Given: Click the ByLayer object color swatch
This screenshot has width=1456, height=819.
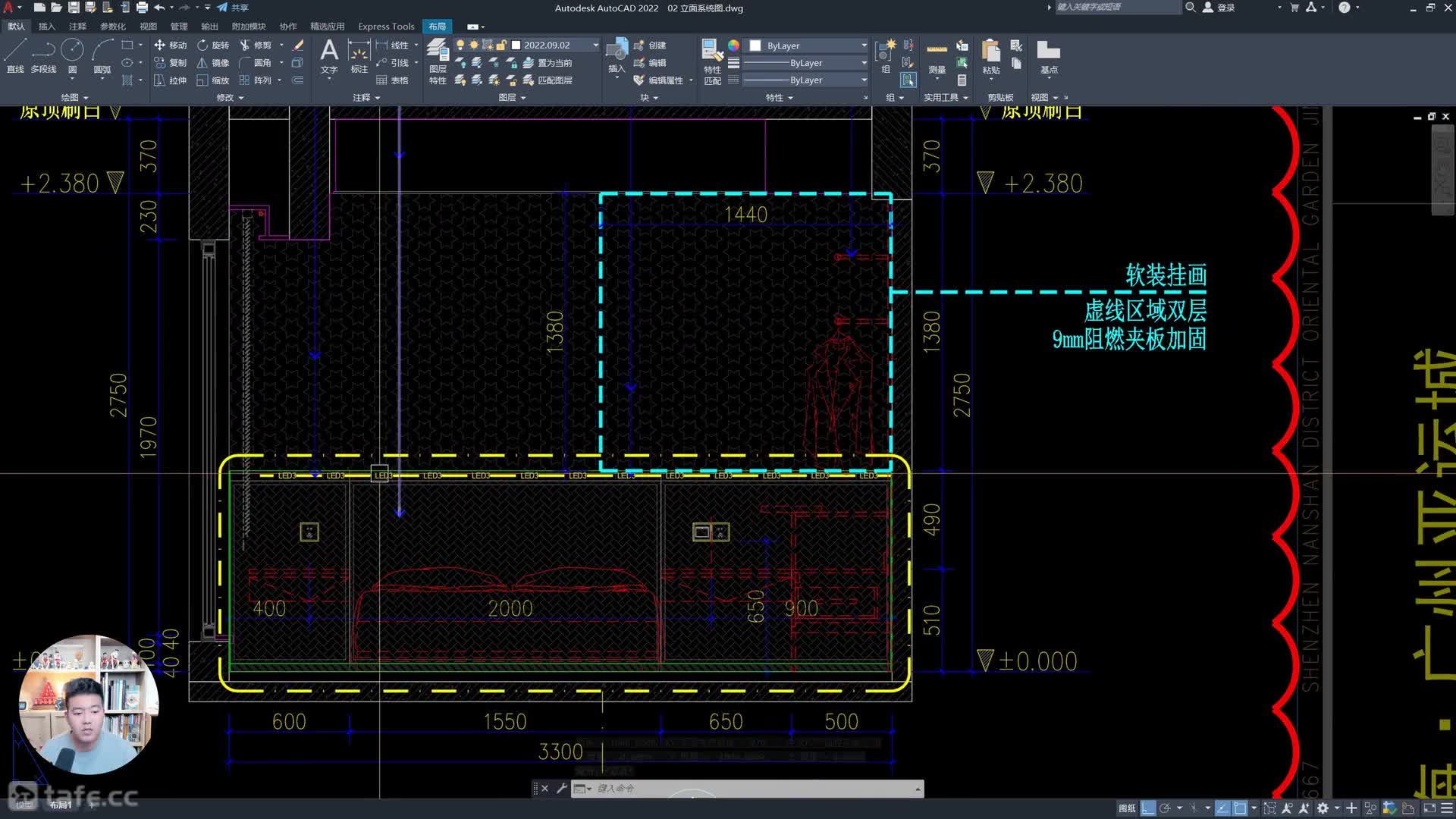Looking at the screenshot, I should (755, 45).
